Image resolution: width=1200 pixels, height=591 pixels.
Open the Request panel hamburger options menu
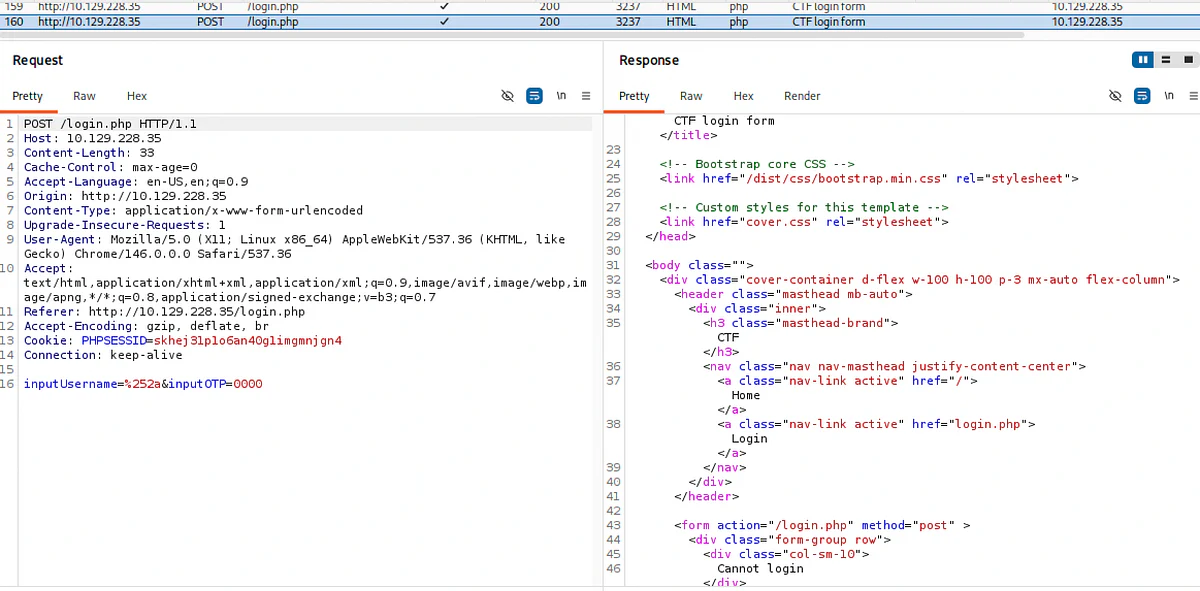[x=586, y=96]
